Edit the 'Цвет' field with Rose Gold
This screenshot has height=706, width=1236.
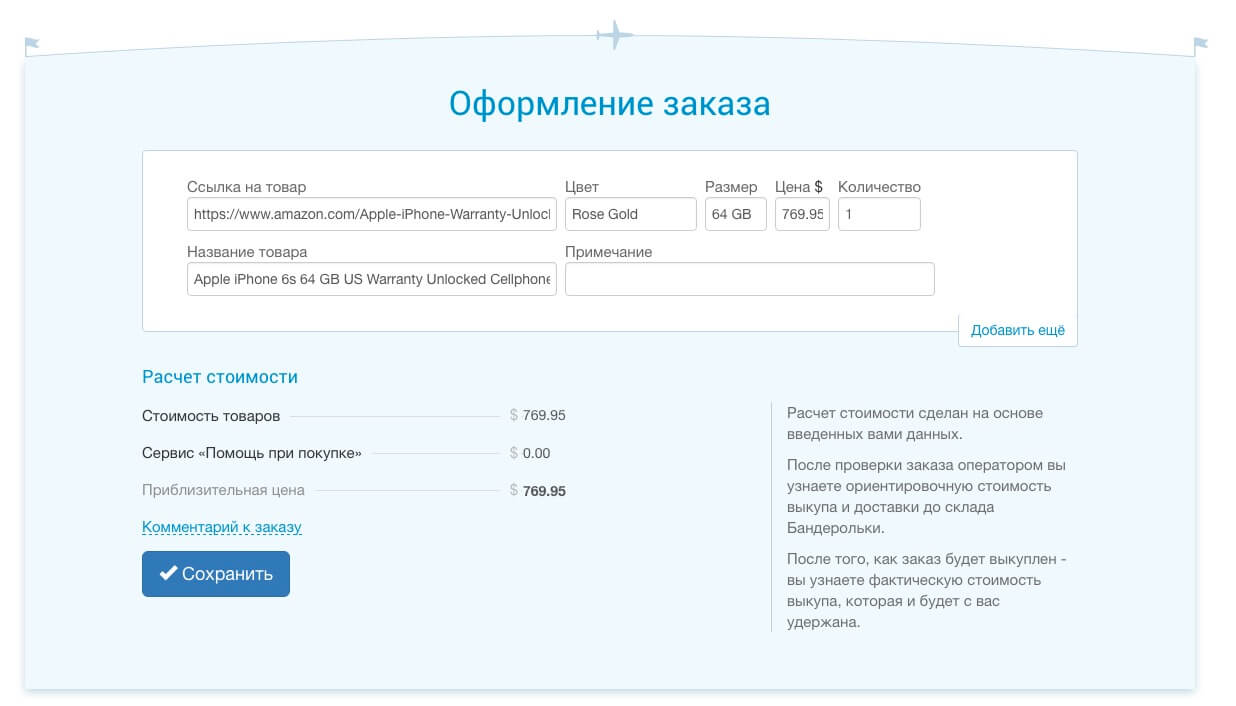(x=631, y=214)
